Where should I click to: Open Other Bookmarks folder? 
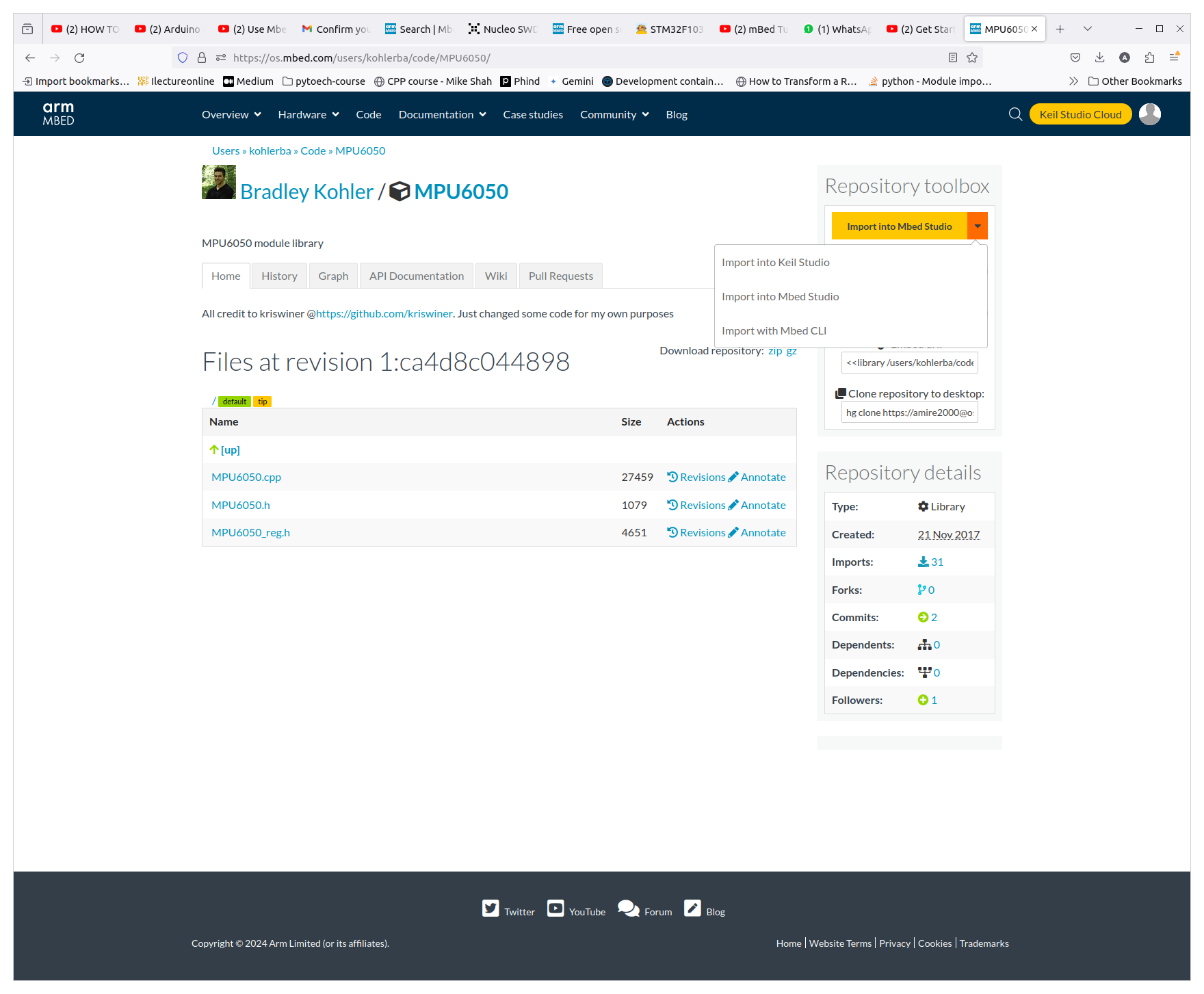pyautogui.click(x=1135, y=81)
